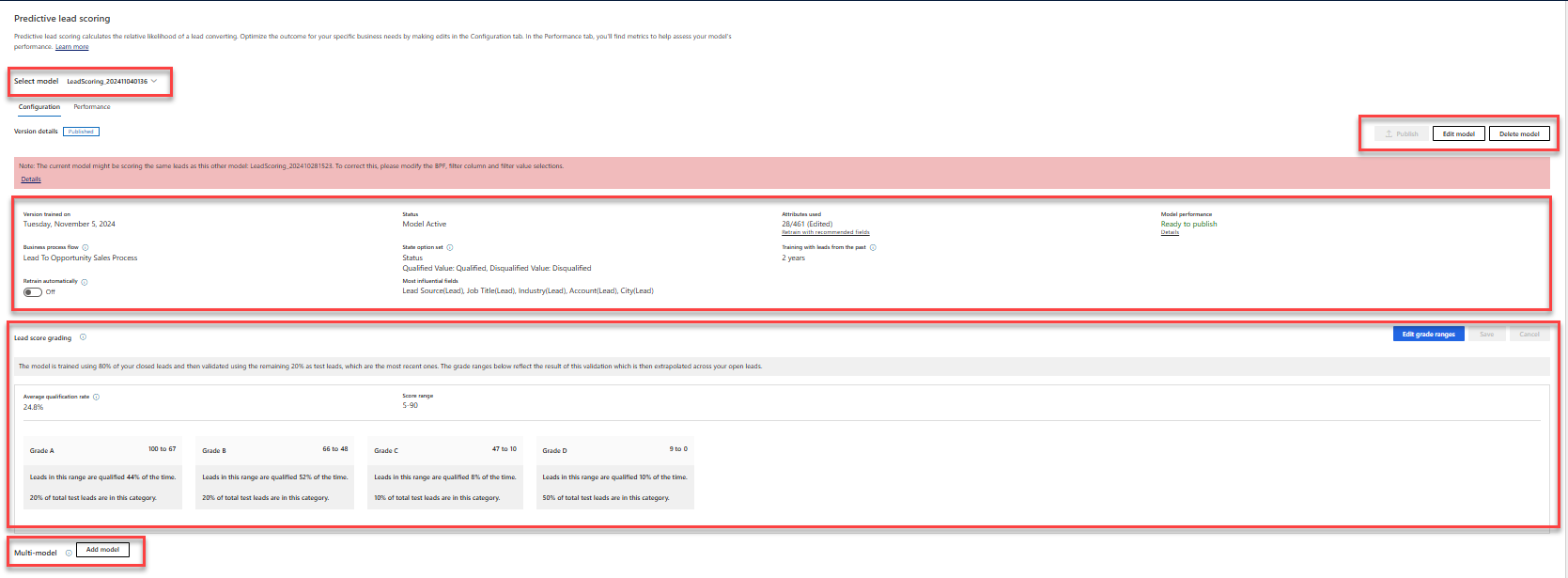The height and width of the screenshot is (578, 1568).
Task: Click the Ready to publish status text
Action: pyautogui.click(x=1188, y=224)
